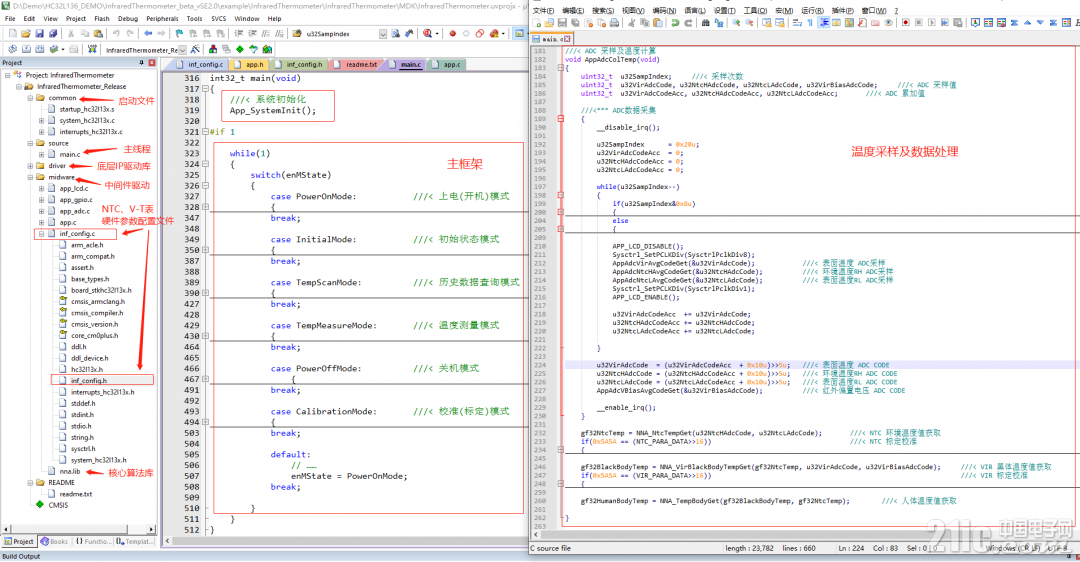This screenshot has height=562, width=1080.
Task: Select the Functions tab below project tree
Action: 92,541
